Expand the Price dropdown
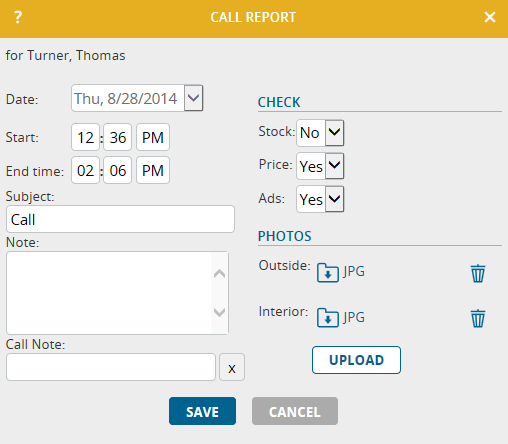Image resolution: width=508 pixels, height=444 pixels. [x=334, y=166]
